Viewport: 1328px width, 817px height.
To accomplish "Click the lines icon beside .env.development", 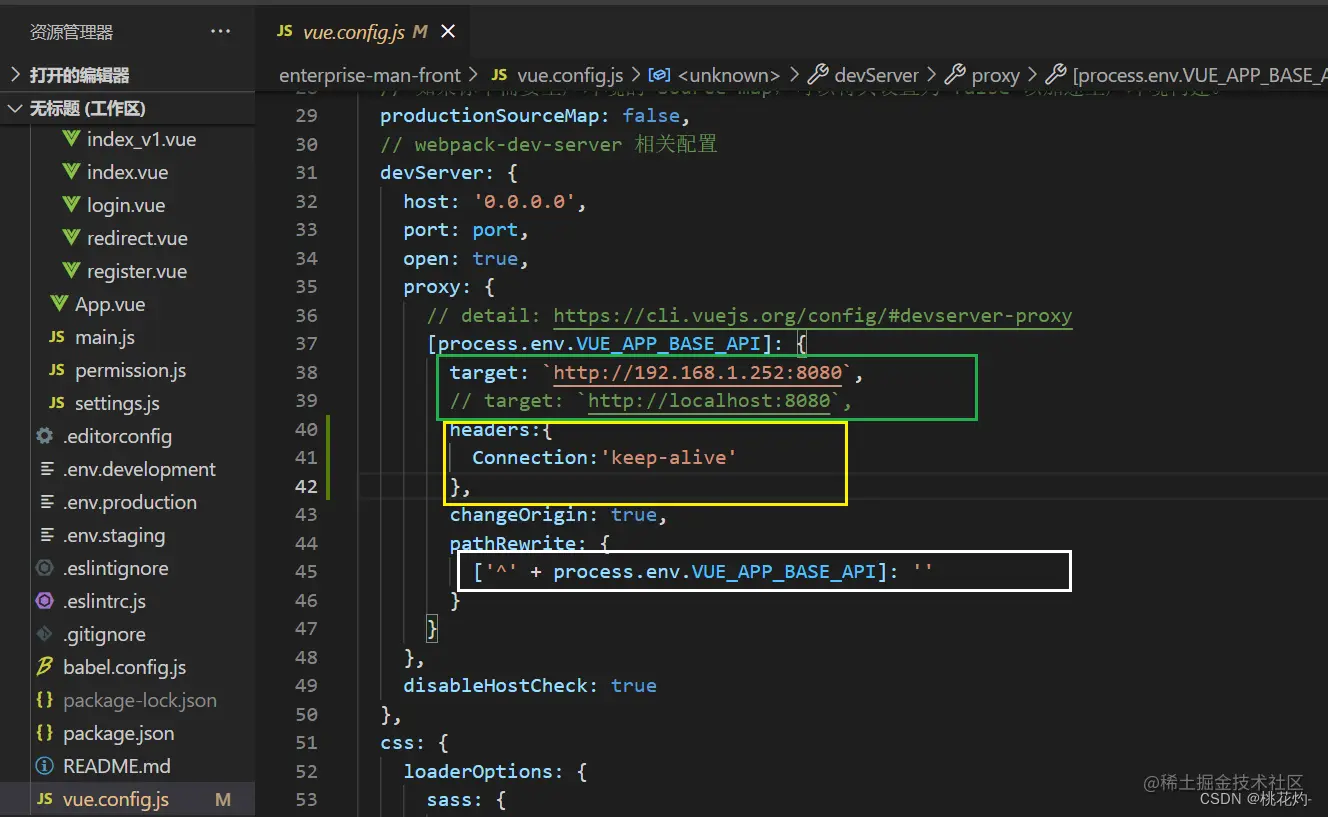I will point(46,470).
